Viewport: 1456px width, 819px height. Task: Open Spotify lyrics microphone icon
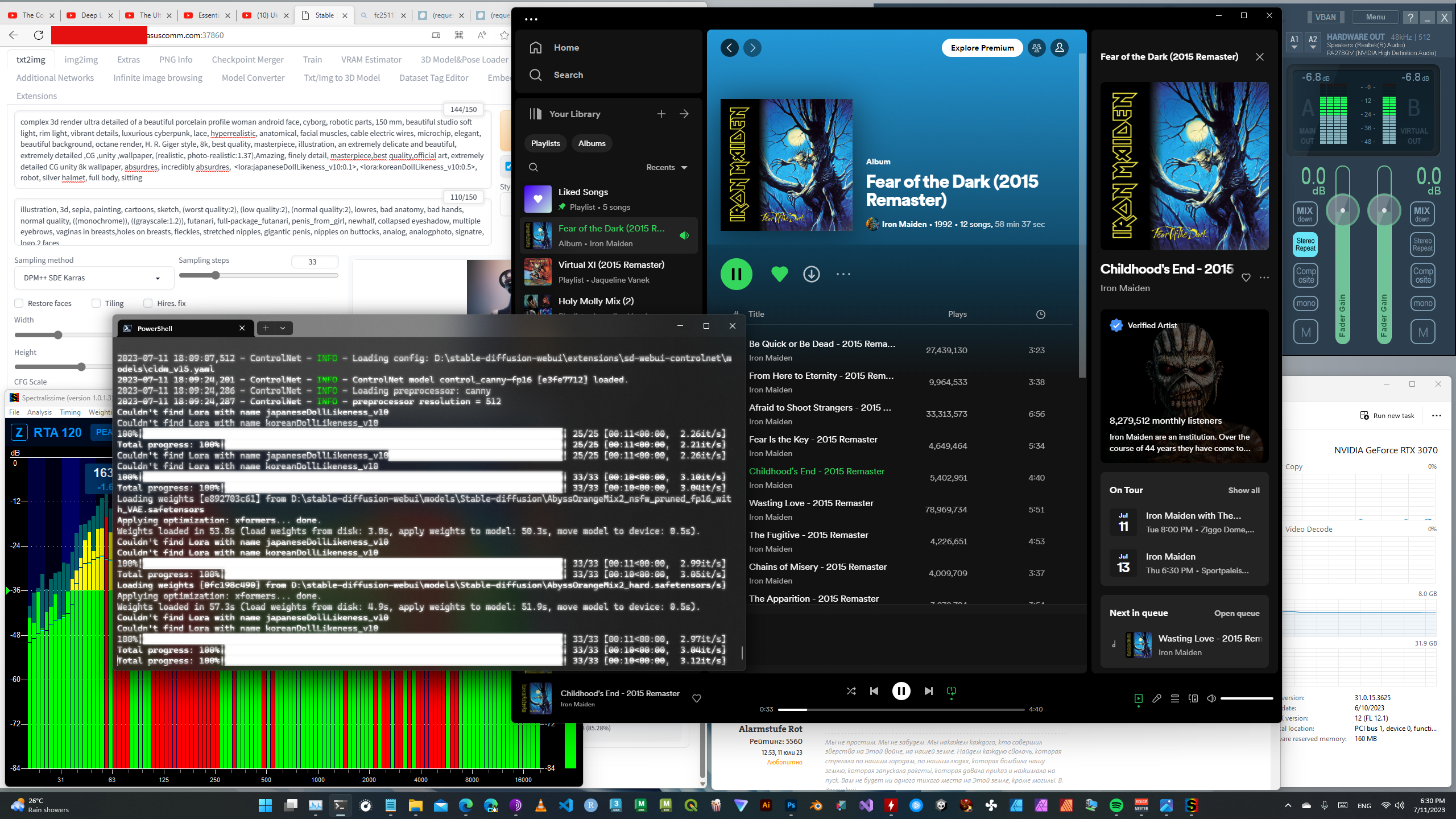click(1156, 698)
